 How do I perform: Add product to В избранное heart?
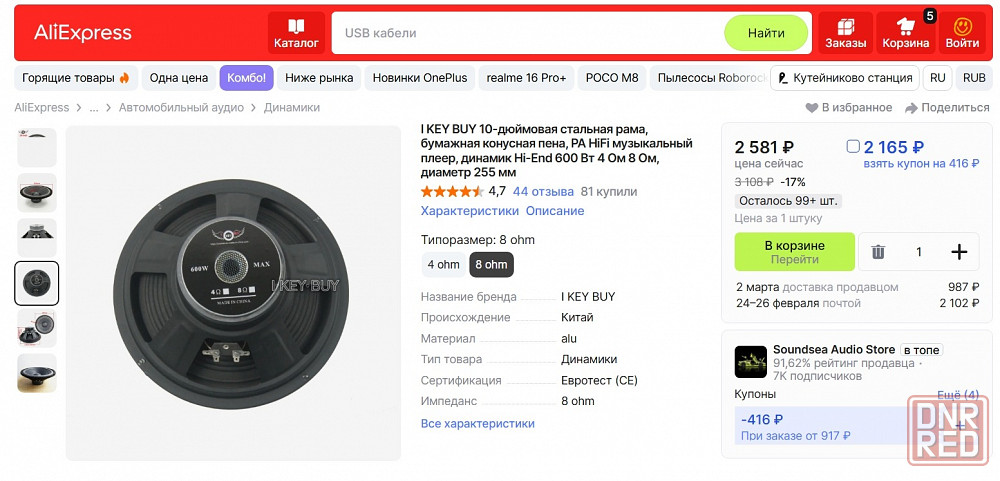pos(812,108)
